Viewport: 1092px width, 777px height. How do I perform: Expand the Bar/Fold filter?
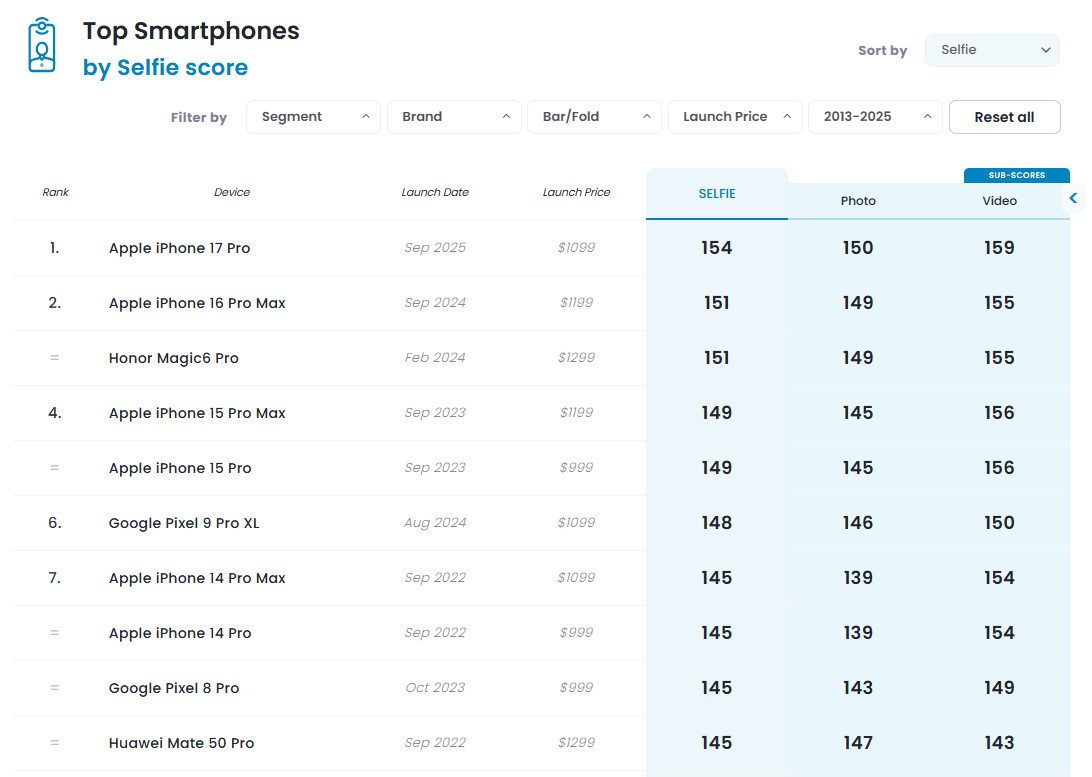[x=594, y=117]
